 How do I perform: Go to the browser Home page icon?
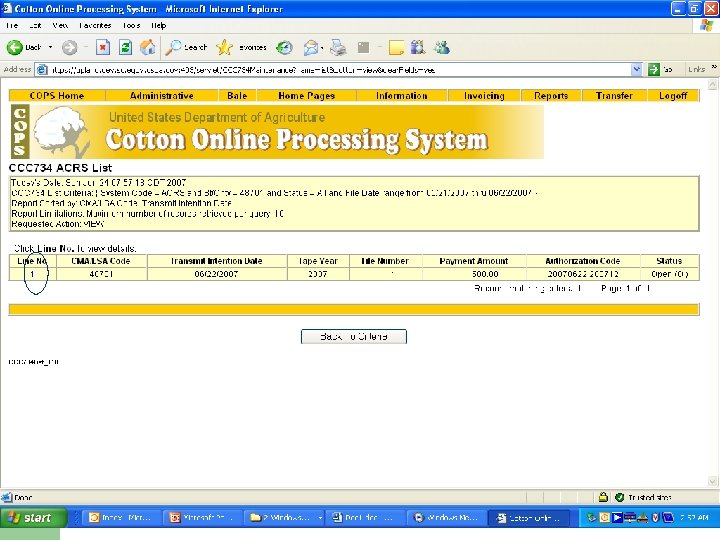148,47
